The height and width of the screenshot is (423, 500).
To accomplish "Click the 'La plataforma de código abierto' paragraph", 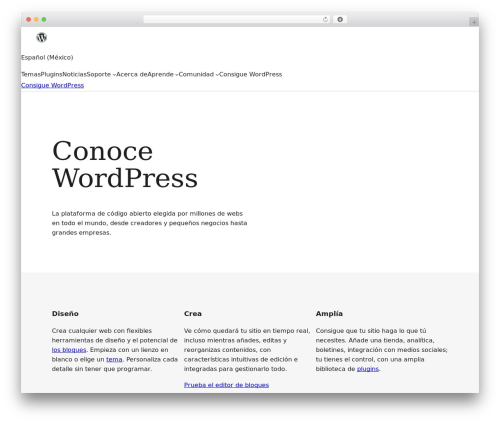I will pyautogui.click(x=149, y=223).
